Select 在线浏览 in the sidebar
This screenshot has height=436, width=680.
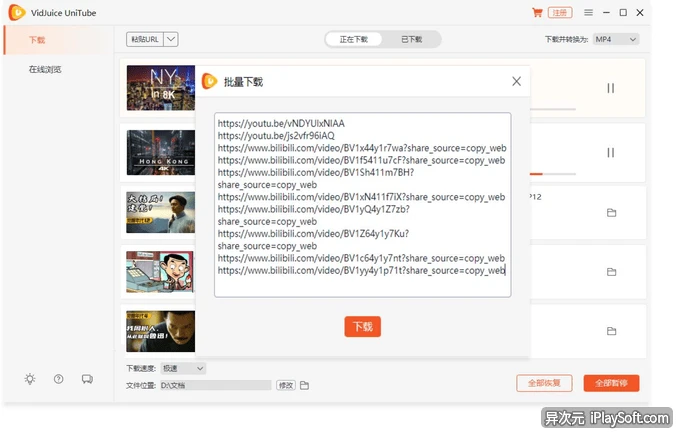click(x=45, y=69)
